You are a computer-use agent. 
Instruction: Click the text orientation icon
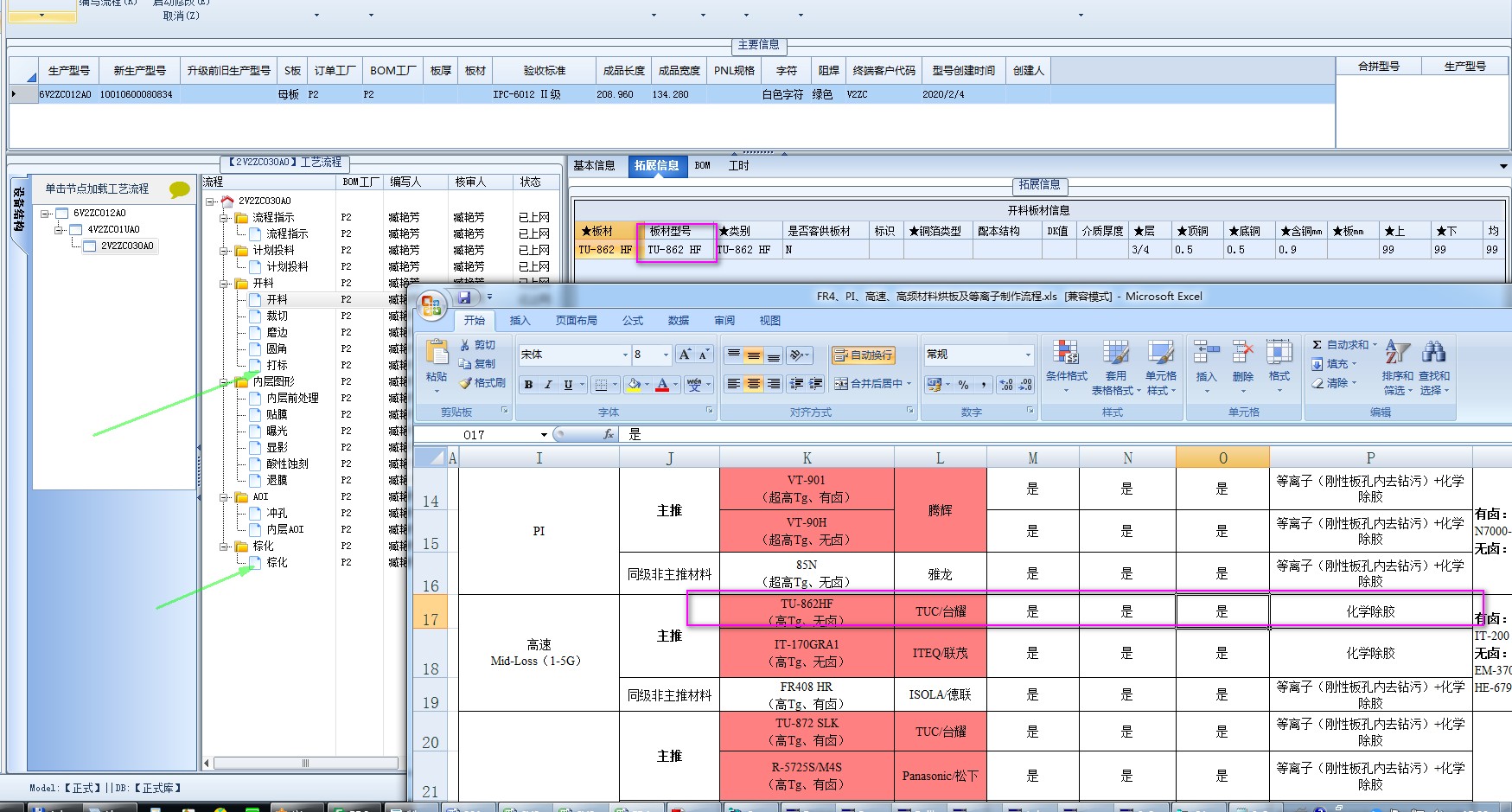(x=796, y=355)
